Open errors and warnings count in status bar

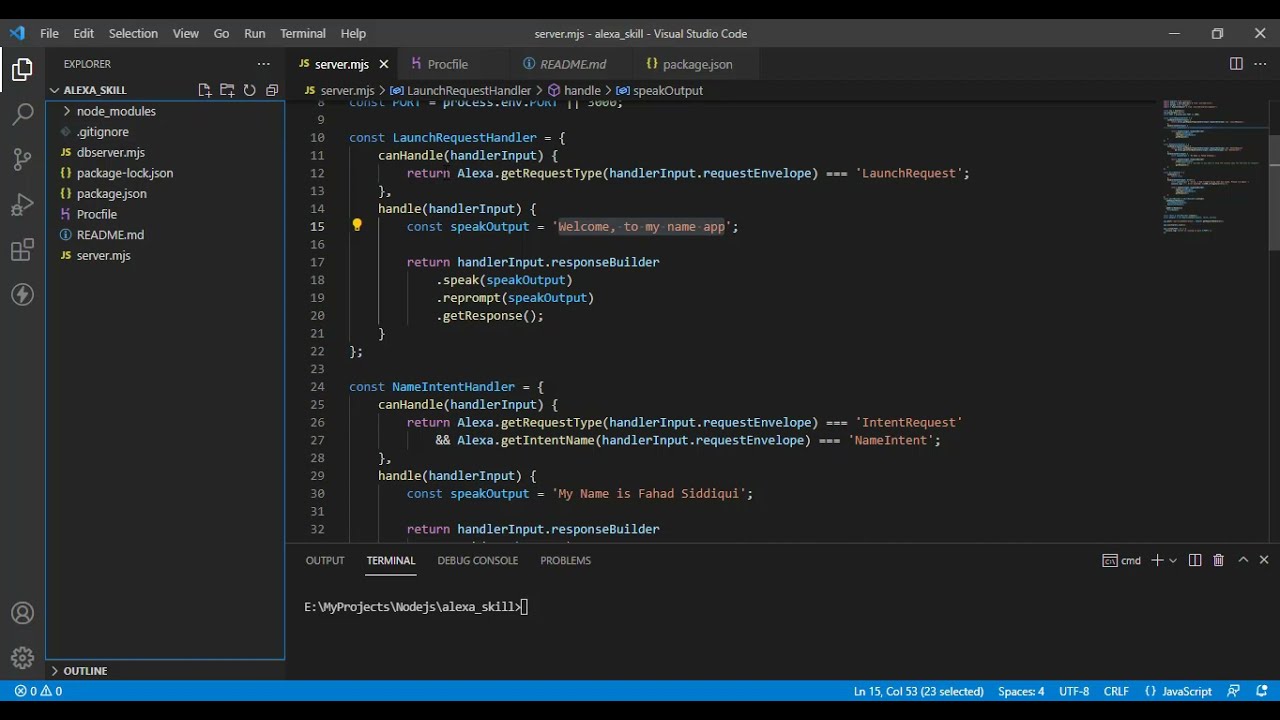38,691
